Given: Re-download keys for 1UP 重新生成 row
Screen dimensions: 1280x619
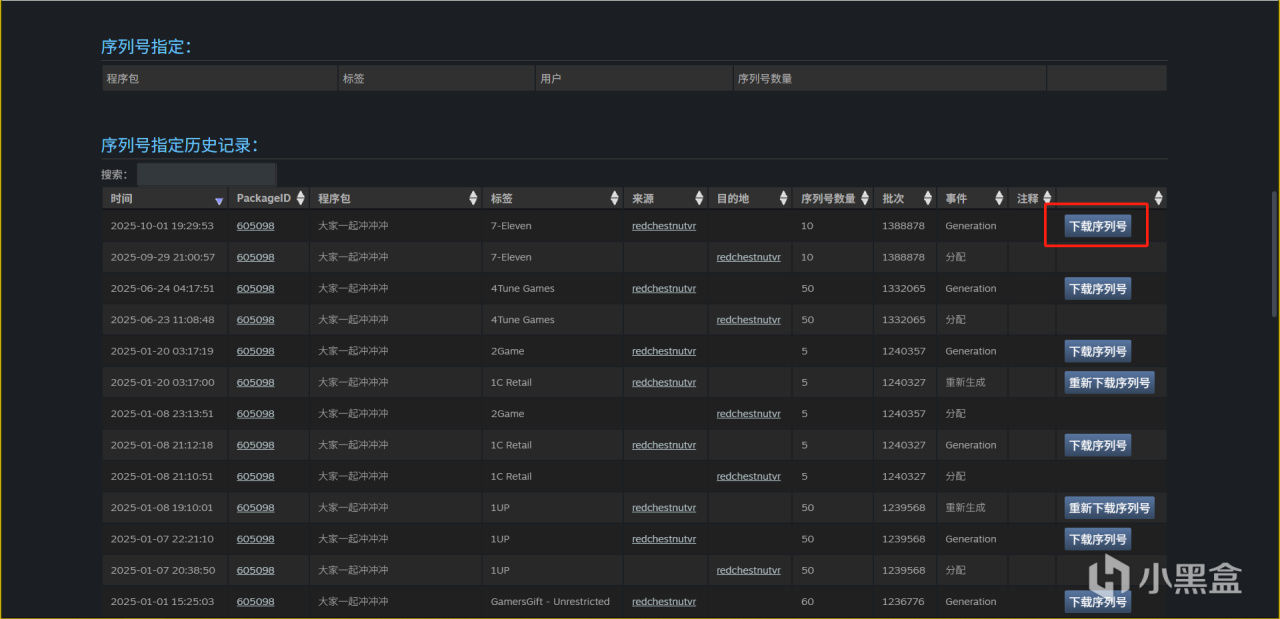Looking at the screenshot, I should click(1109, 508).
